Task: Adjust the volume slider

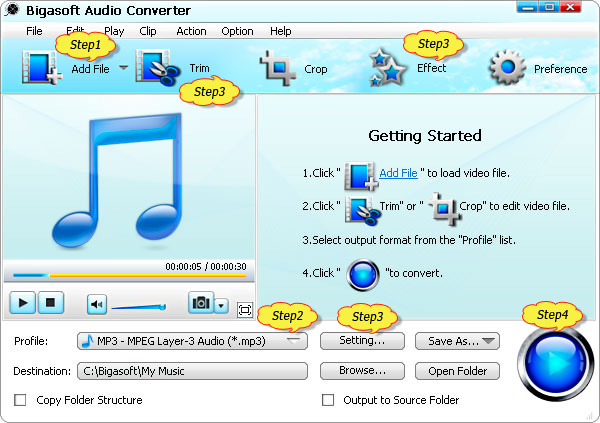Action: tap(139, 307)
